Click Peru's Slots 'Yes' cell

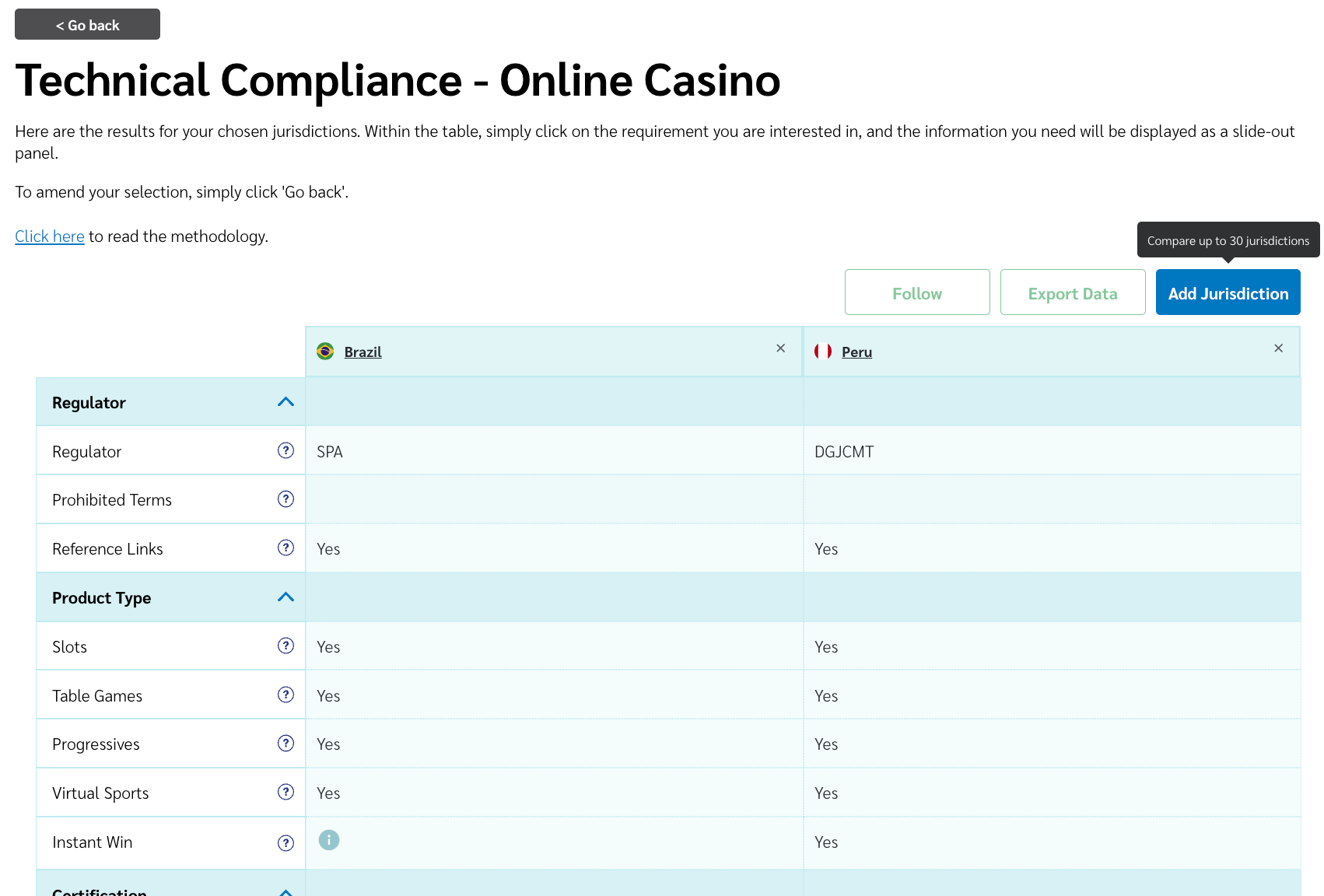1052,646
